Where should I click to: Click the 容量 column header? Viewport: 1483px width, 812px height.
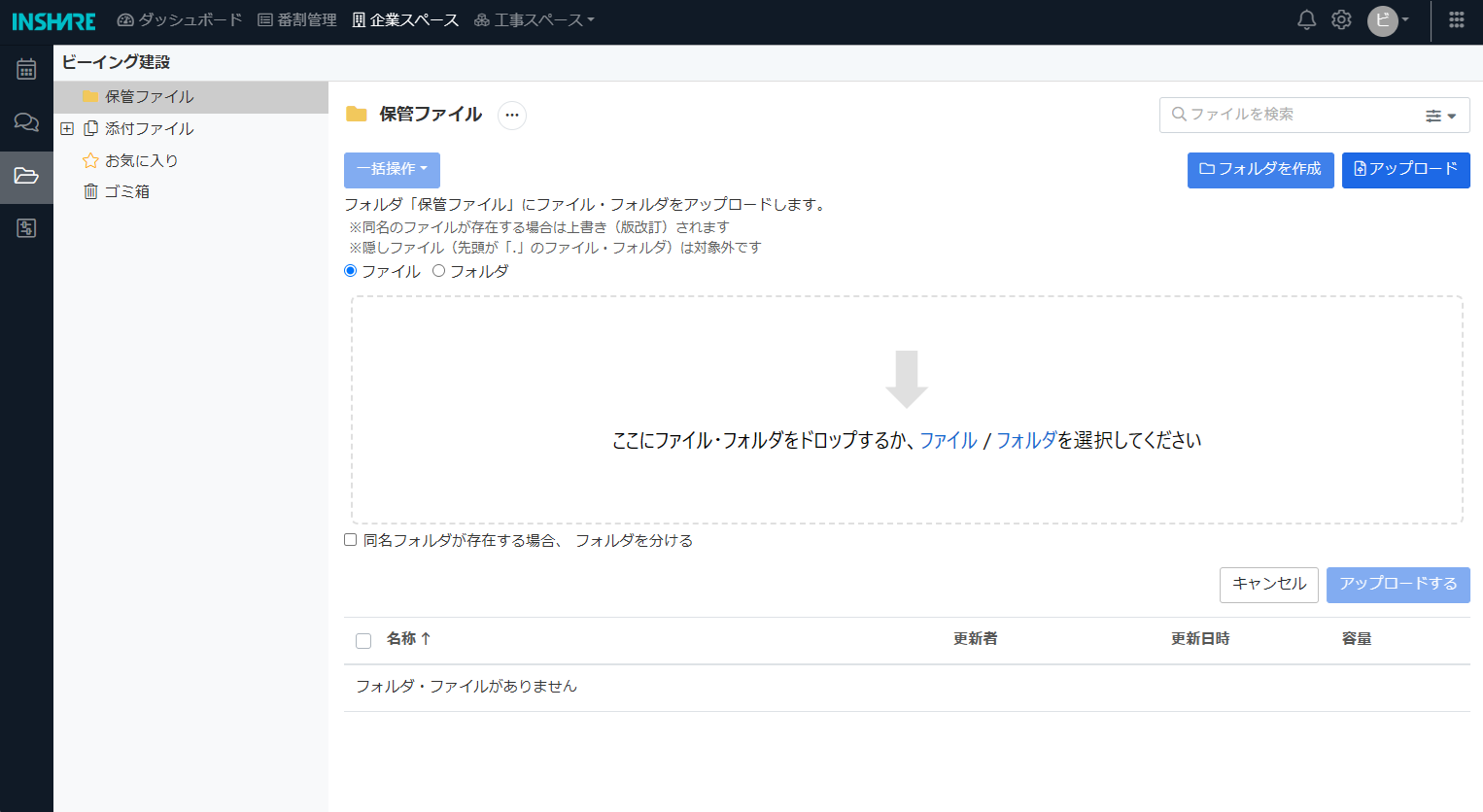coord(1357,639)
